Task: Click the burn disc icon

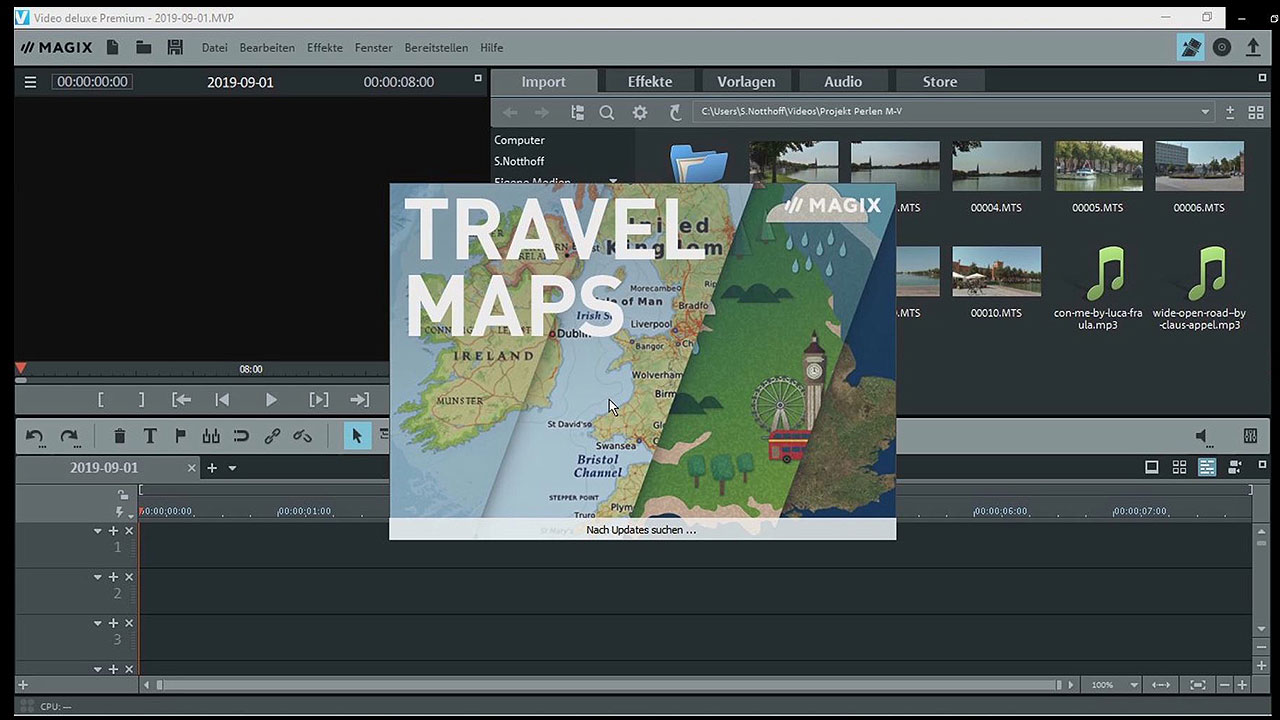Action: (x=1222, y=47)
